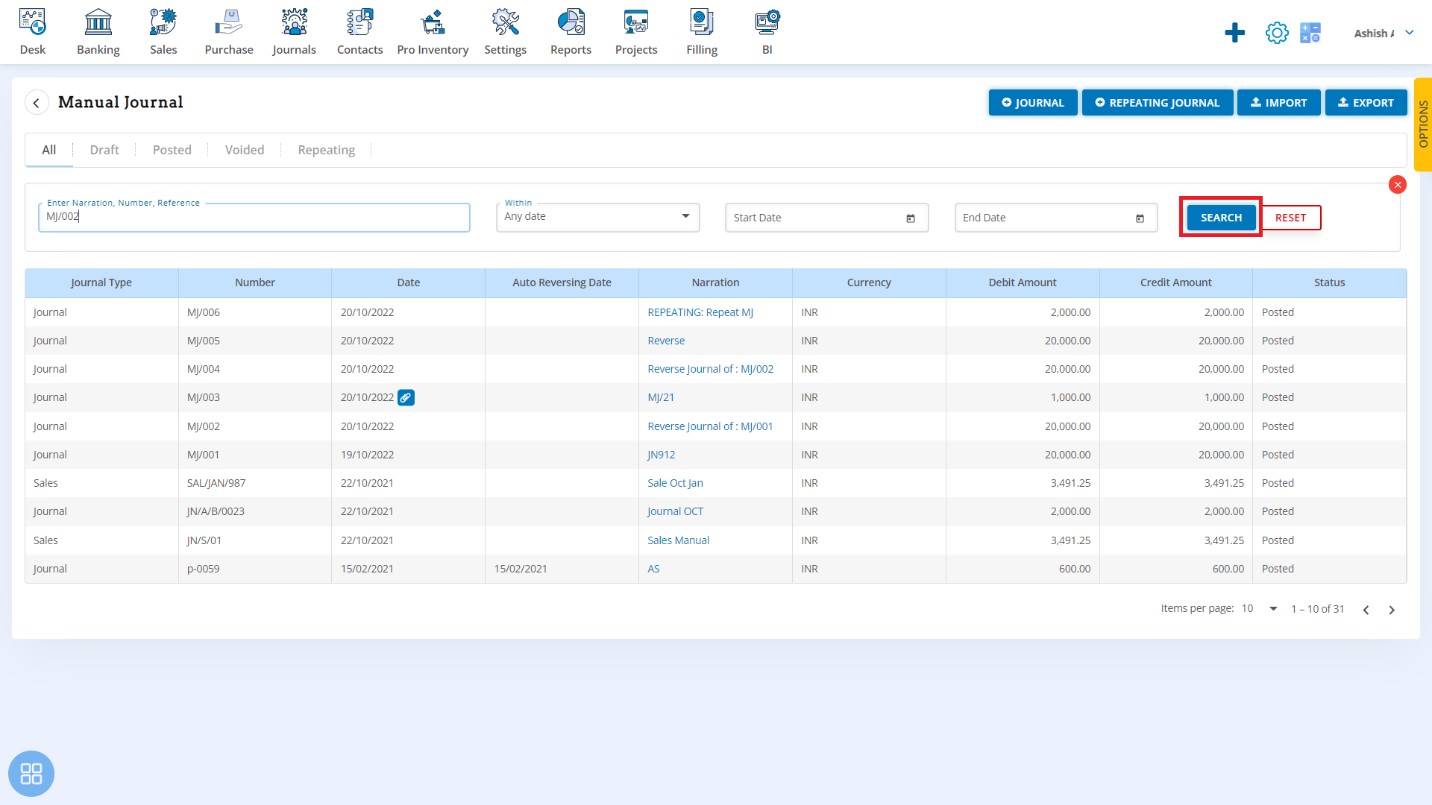Open the Items per page dropdown
Viewport: 1432px width, 805px height.
pyautogui.click(x=1260, y=608)
